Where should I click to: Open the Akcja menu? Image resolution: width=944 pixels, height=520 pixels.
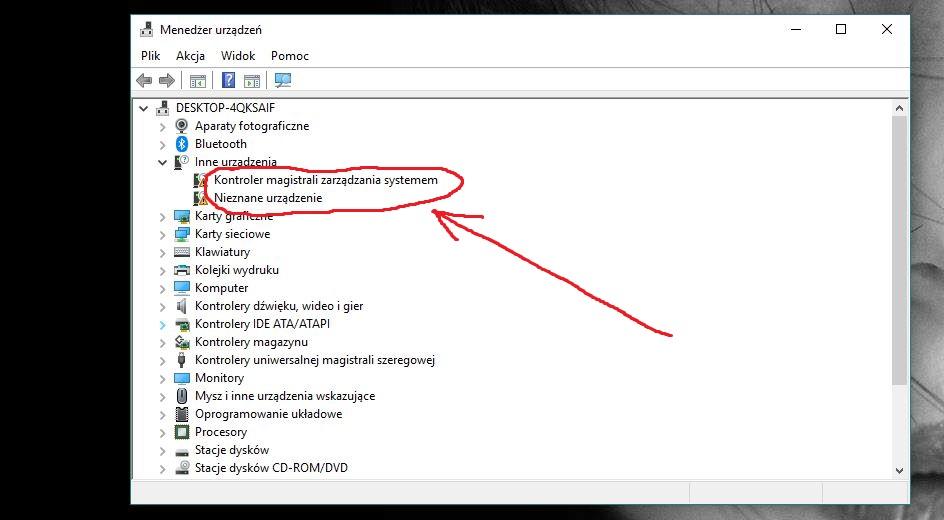[190, 56]
